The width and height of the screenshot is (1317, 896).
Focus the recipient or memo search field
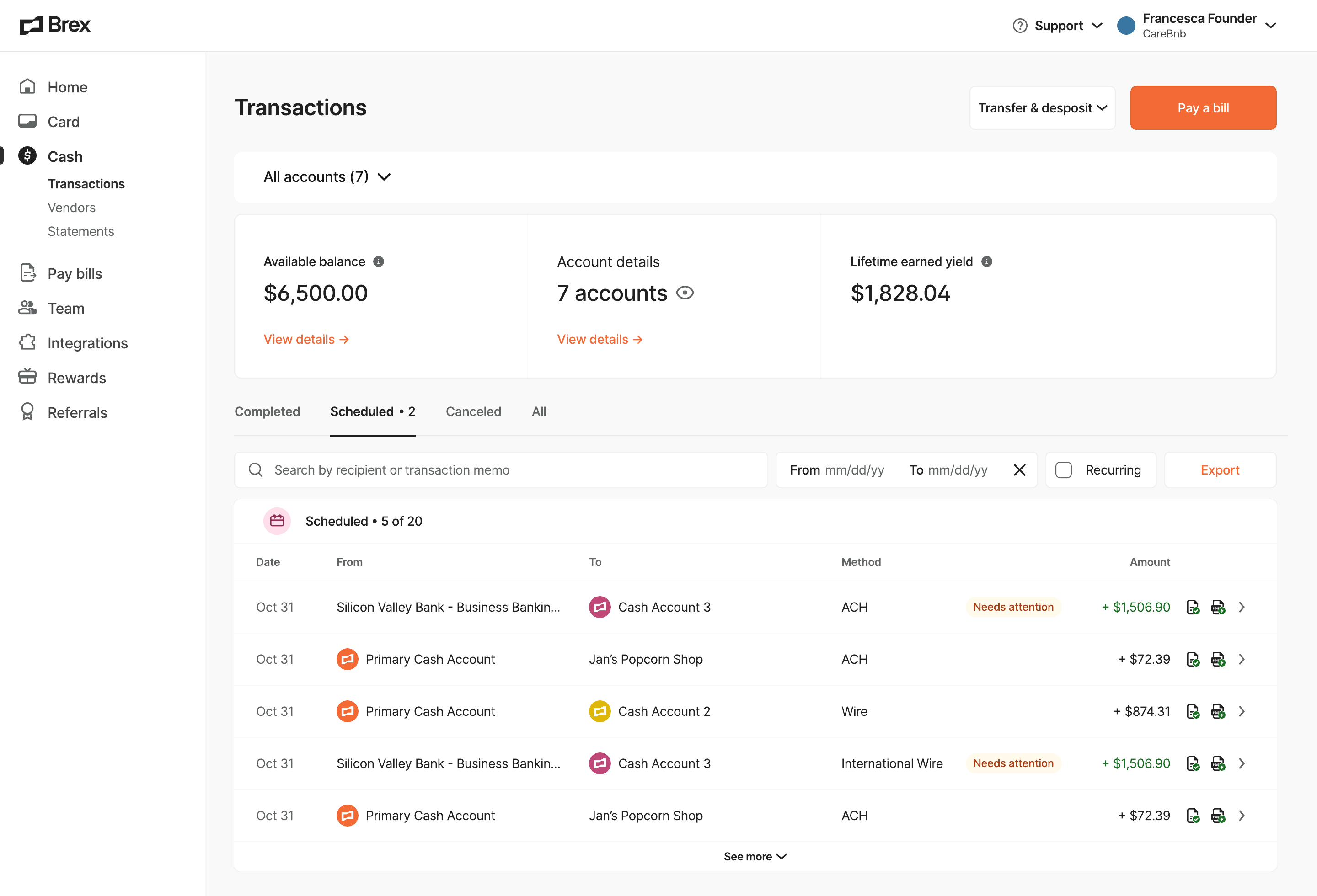click(501, 469)
